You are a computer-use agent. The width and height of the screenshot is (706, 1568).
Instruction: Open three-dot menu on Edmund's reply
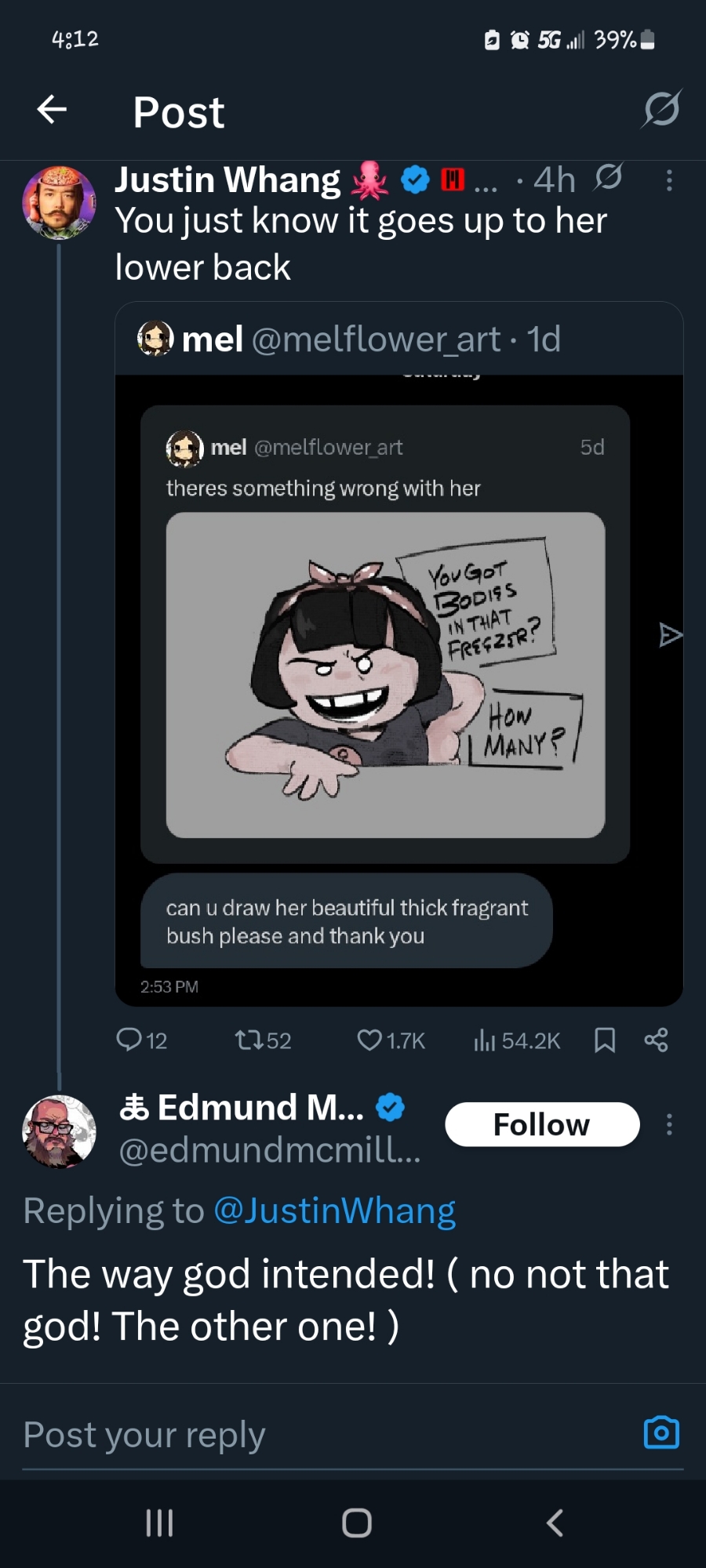tap(669, 1125)
